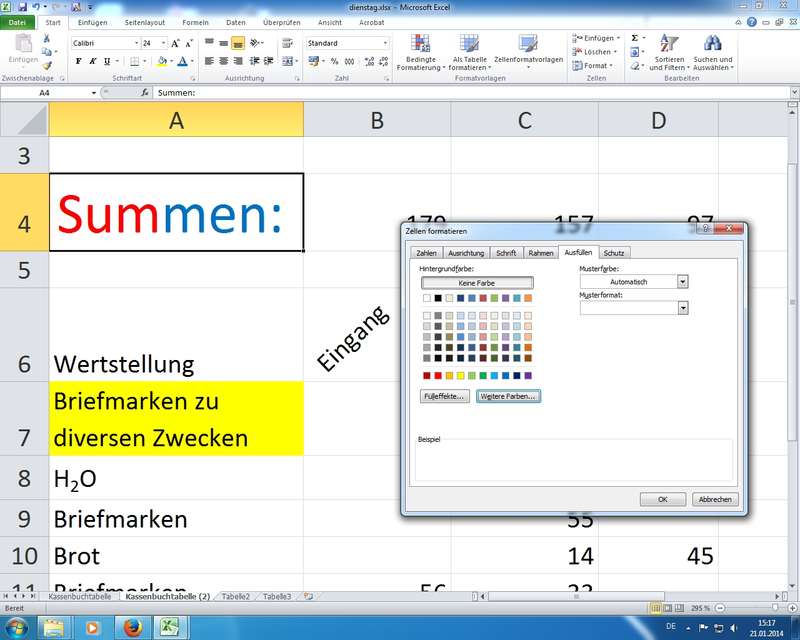
Task: Open Firefox from the taskbar
Action: [132, 627]
